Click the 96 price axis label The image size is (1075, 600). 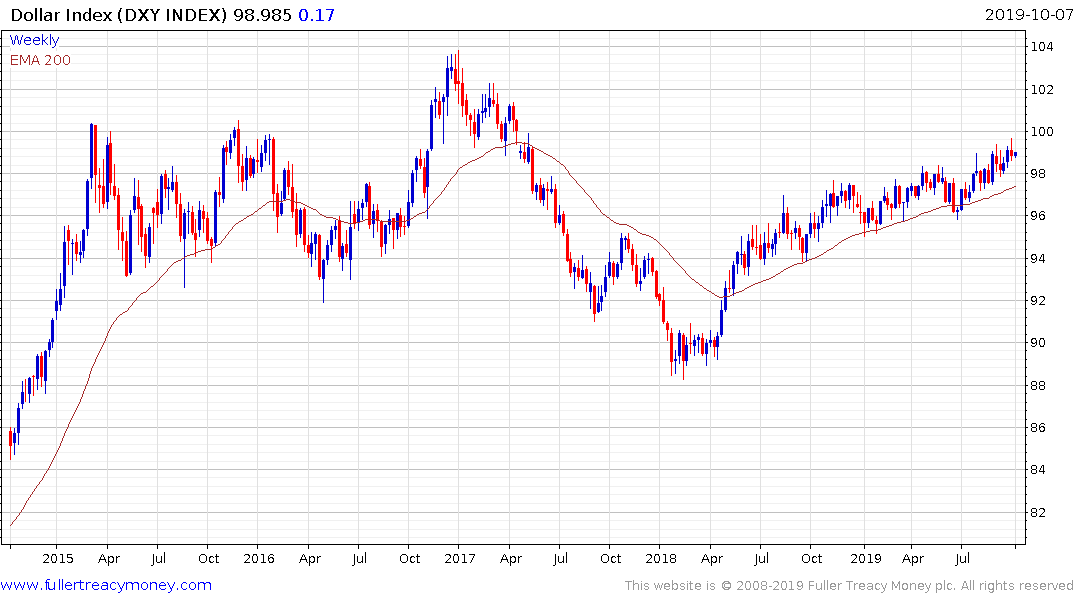click(x=1038, y=215)
